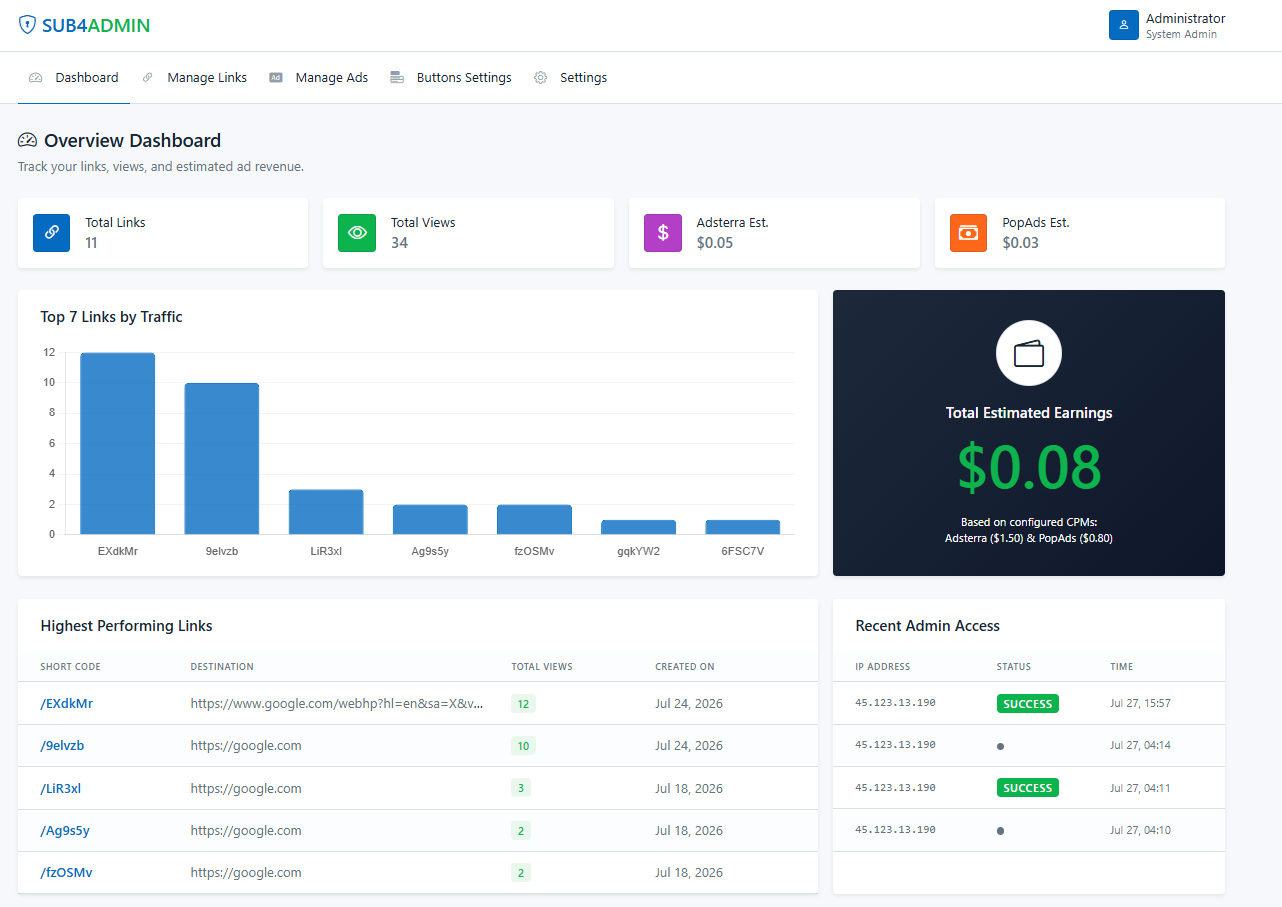The width and height of the screenshot is (1282, 907).
Task: Click the CREATED ON column header
Action: point(685,667)
